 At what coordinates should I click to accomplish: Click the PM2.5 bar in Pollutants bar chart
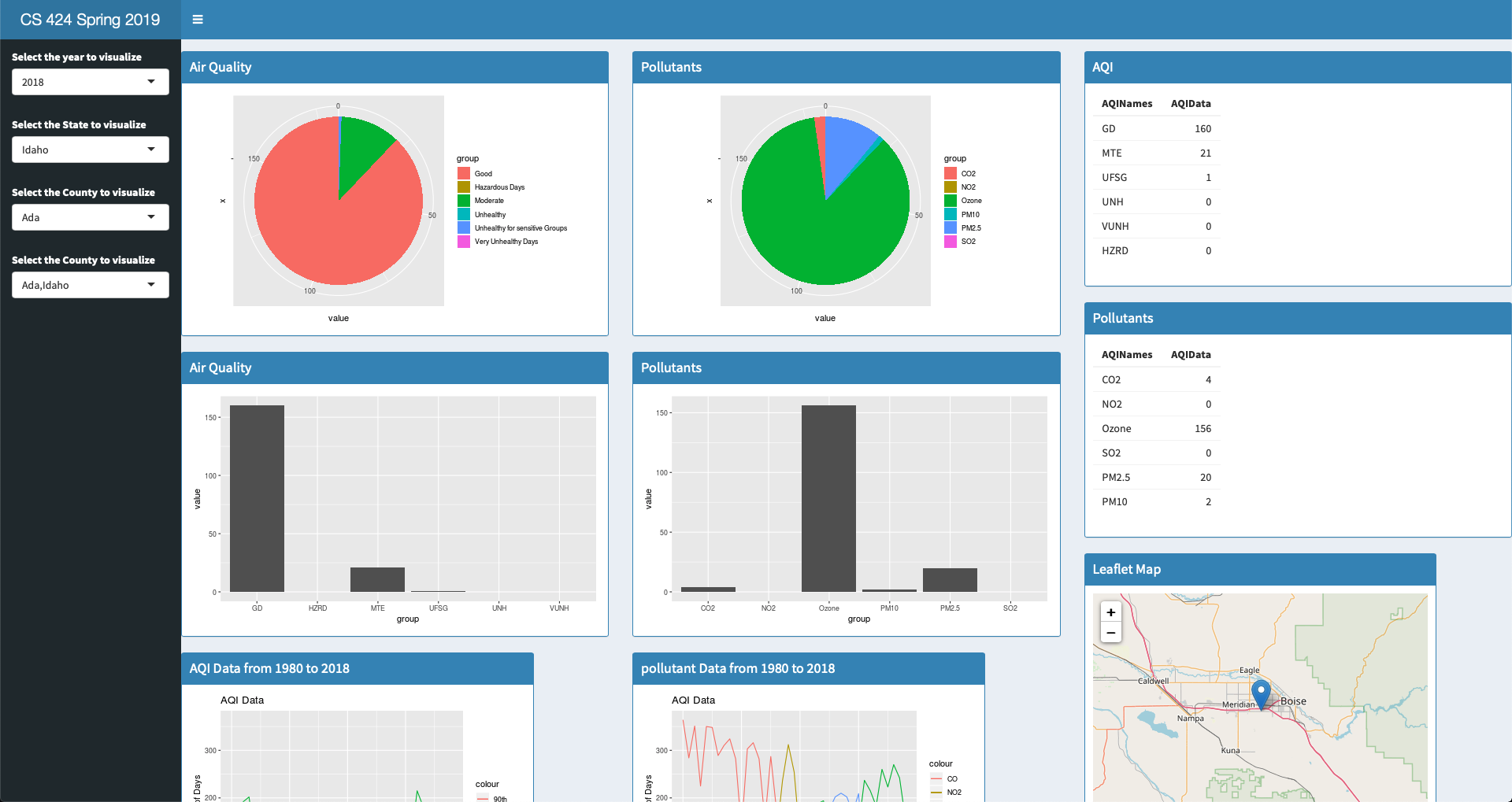point(950,580)
